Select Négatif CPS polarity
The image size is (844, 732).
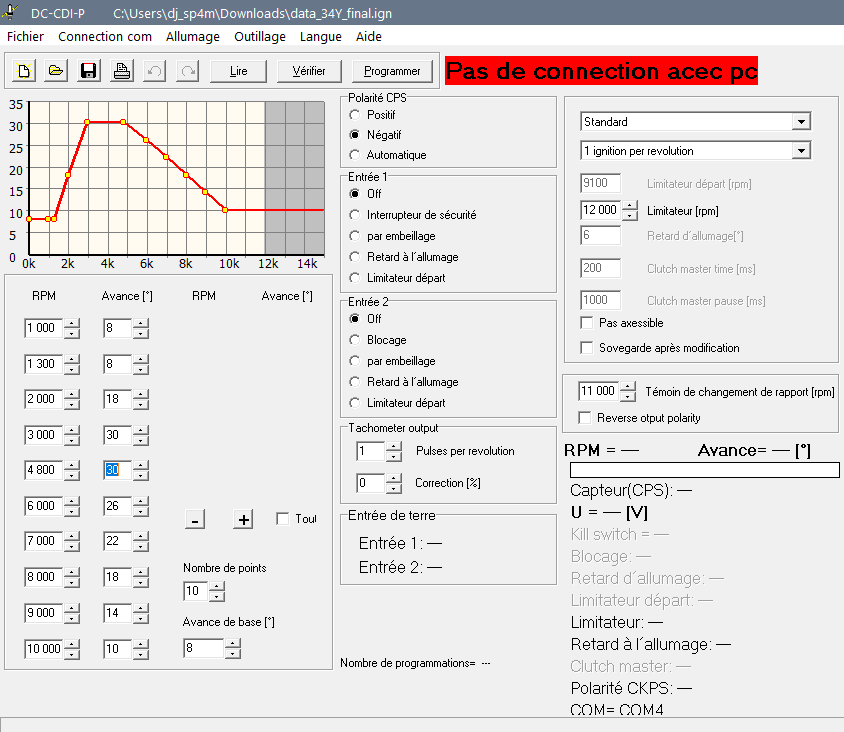[354, 135]
